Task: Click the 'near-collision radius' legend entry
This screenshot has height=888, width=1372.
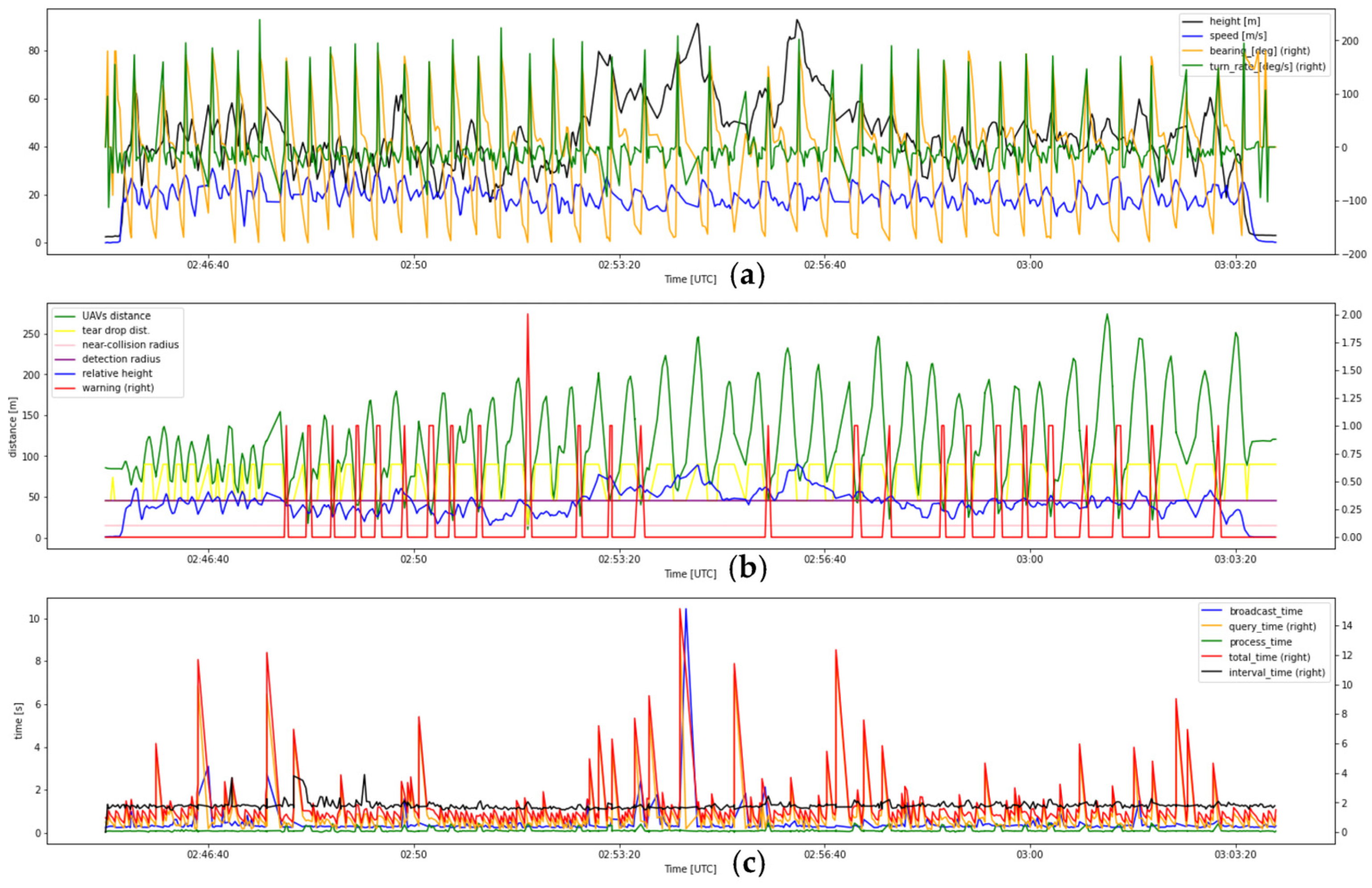Action: (x=130, y=345)
